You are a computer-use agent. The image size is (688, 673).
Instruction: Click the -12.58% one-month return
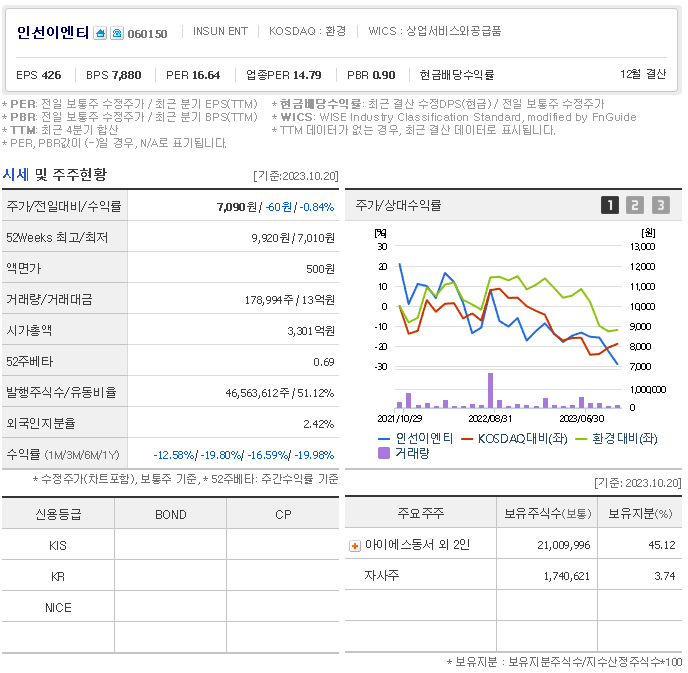[174, 455]
